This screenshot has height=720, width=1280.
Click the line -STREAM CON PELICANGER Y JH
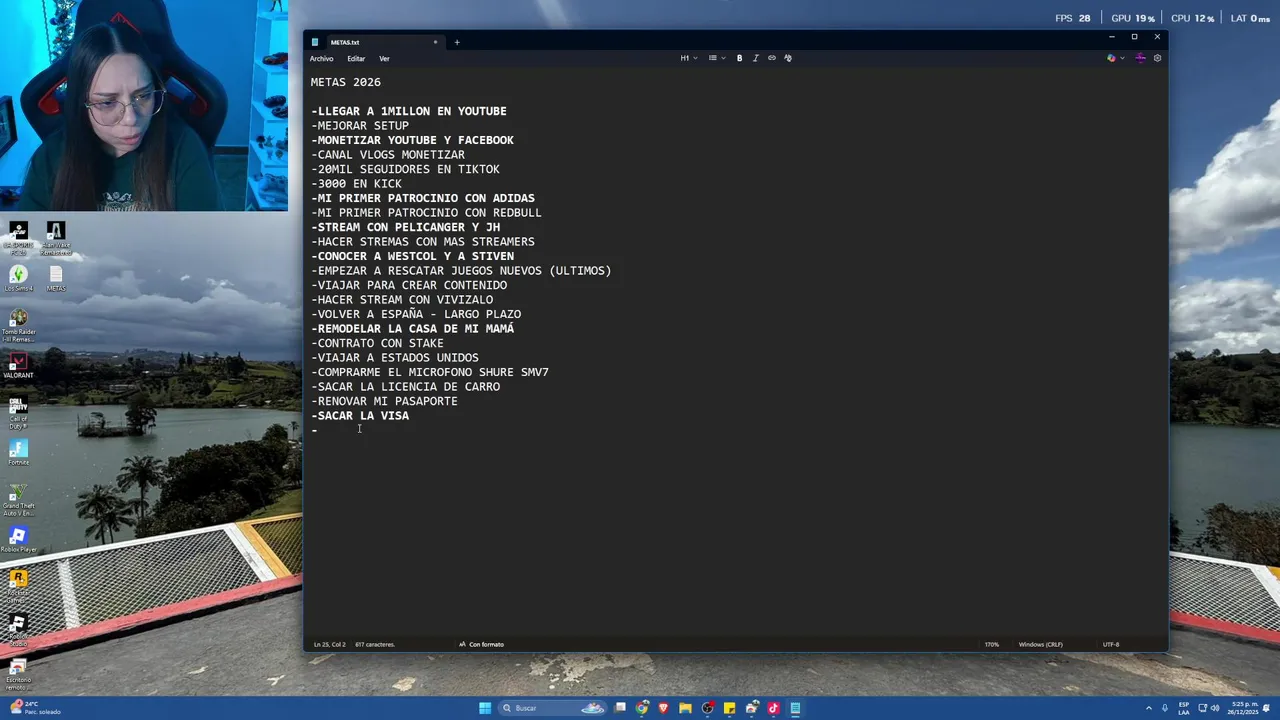[405, 227]
